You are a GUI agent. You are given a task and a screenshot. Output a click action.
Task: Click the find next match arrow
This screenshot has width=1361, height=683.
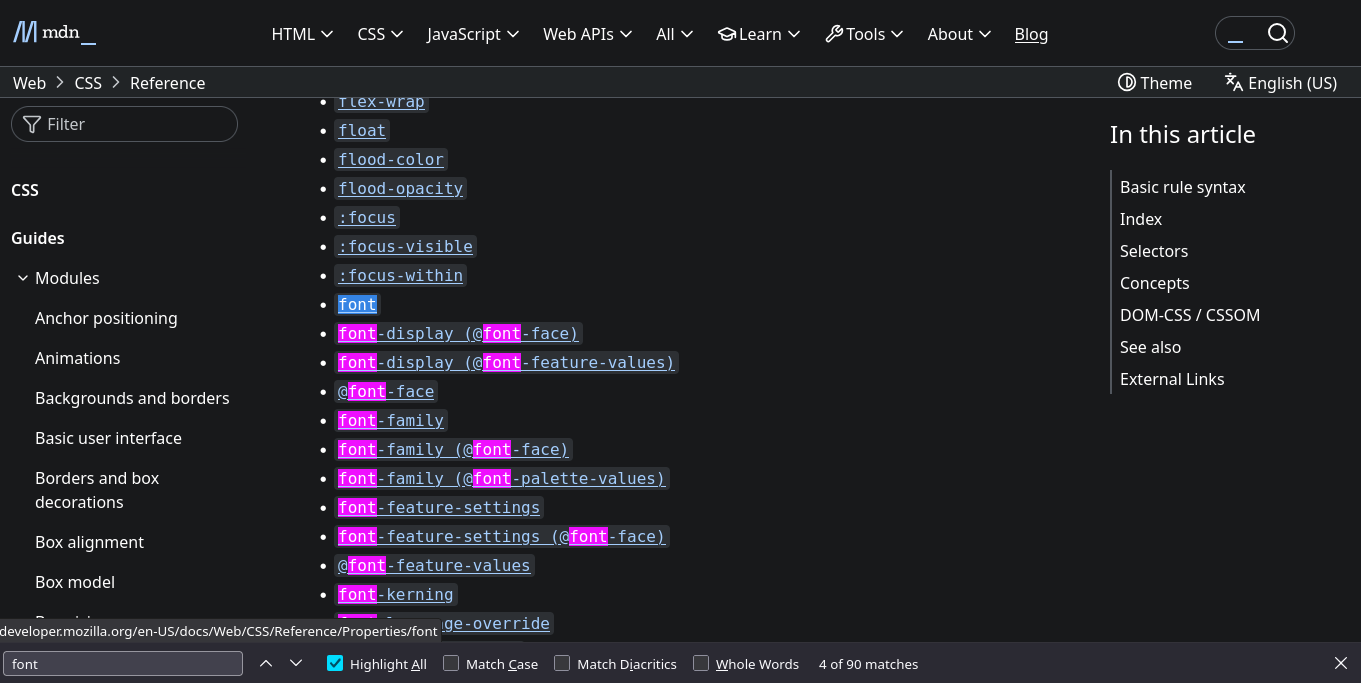[296, 664]
